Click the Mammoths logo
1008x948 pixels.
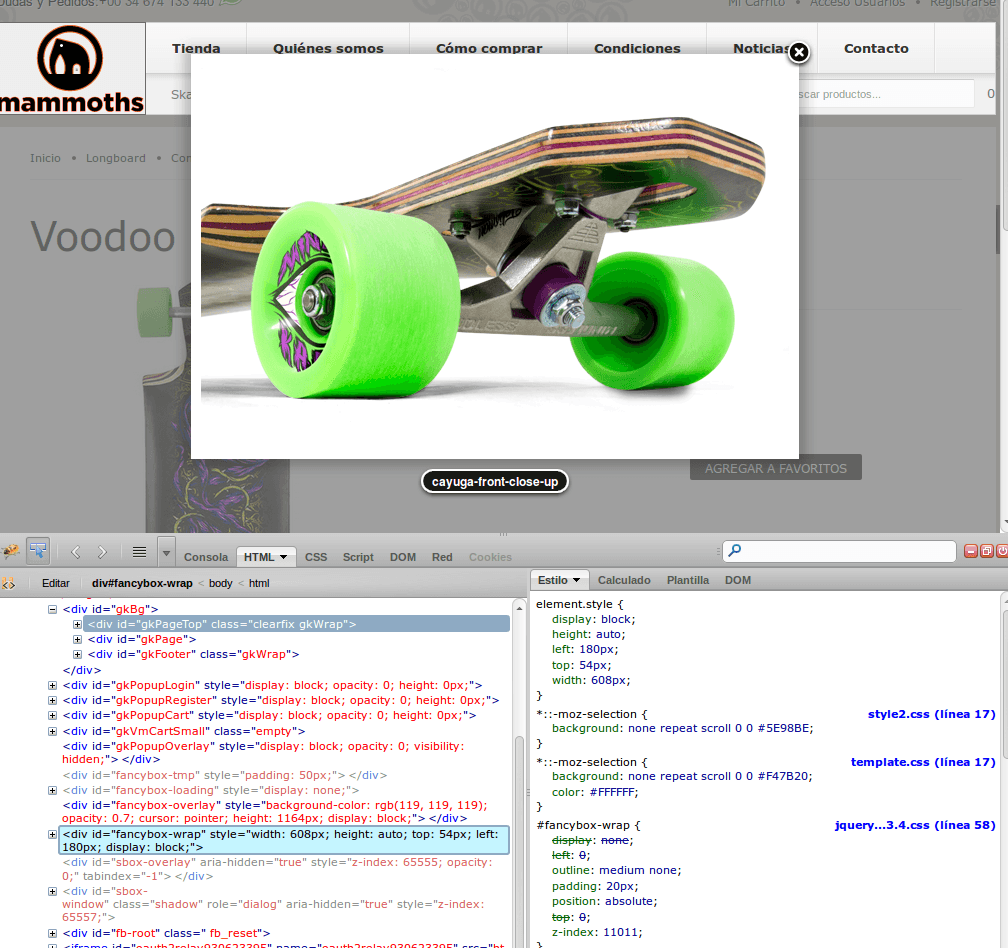pyautogui.click(x=72, y=69)
